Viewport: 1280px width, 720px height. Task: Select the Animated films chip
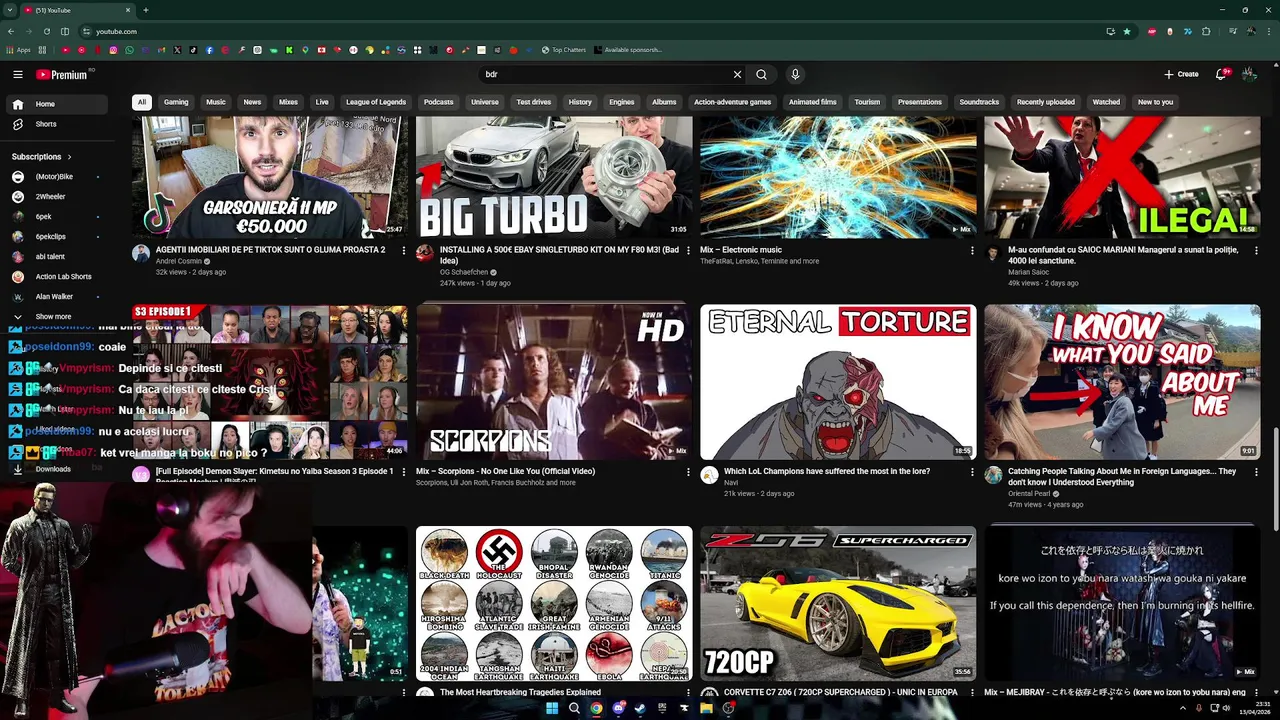click(813, 102)
